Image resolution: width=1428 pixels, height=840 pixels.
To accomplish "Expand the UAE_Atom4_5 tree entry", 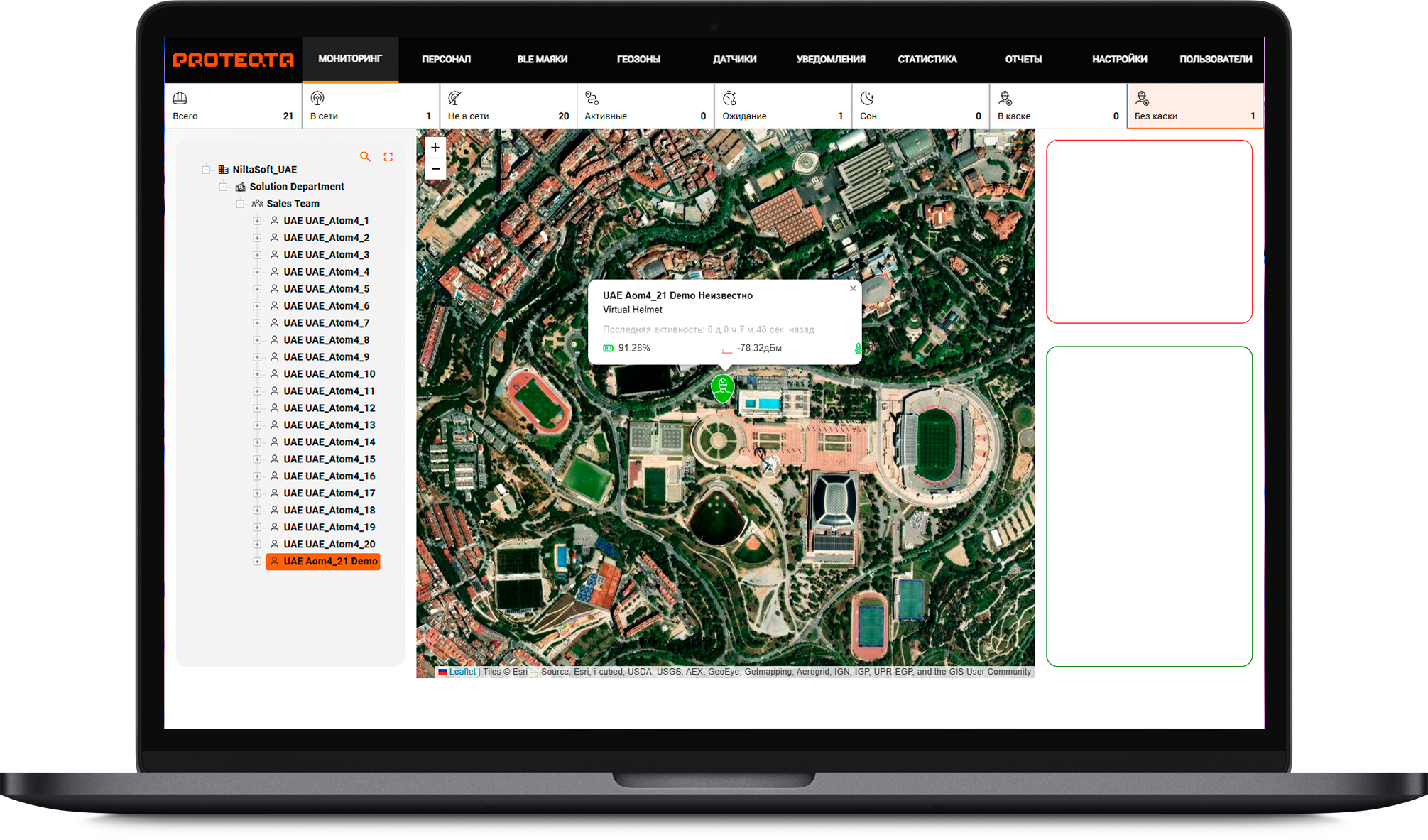I will pos(257,289).
